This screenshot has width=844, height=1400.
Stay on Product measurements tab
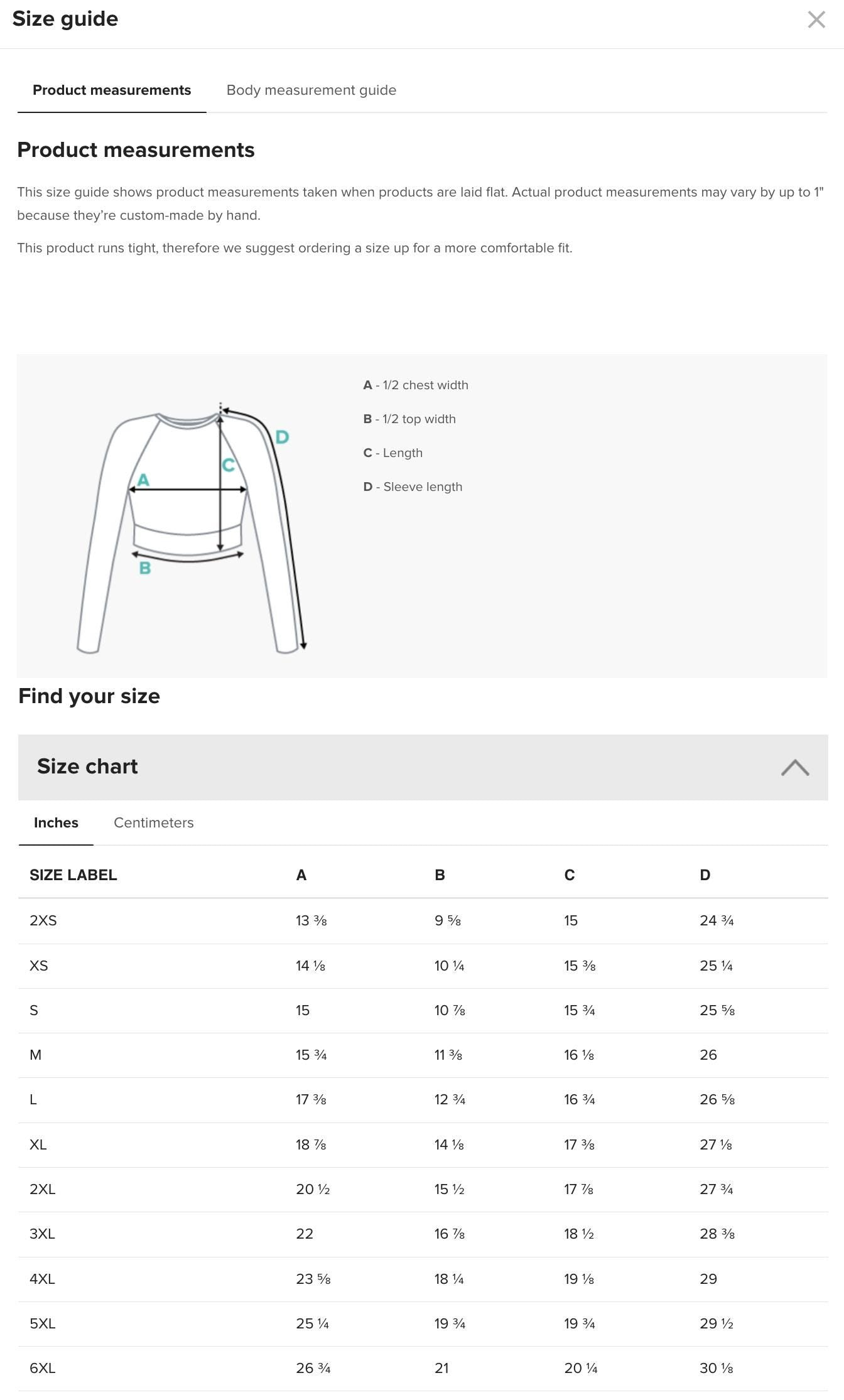112,90
